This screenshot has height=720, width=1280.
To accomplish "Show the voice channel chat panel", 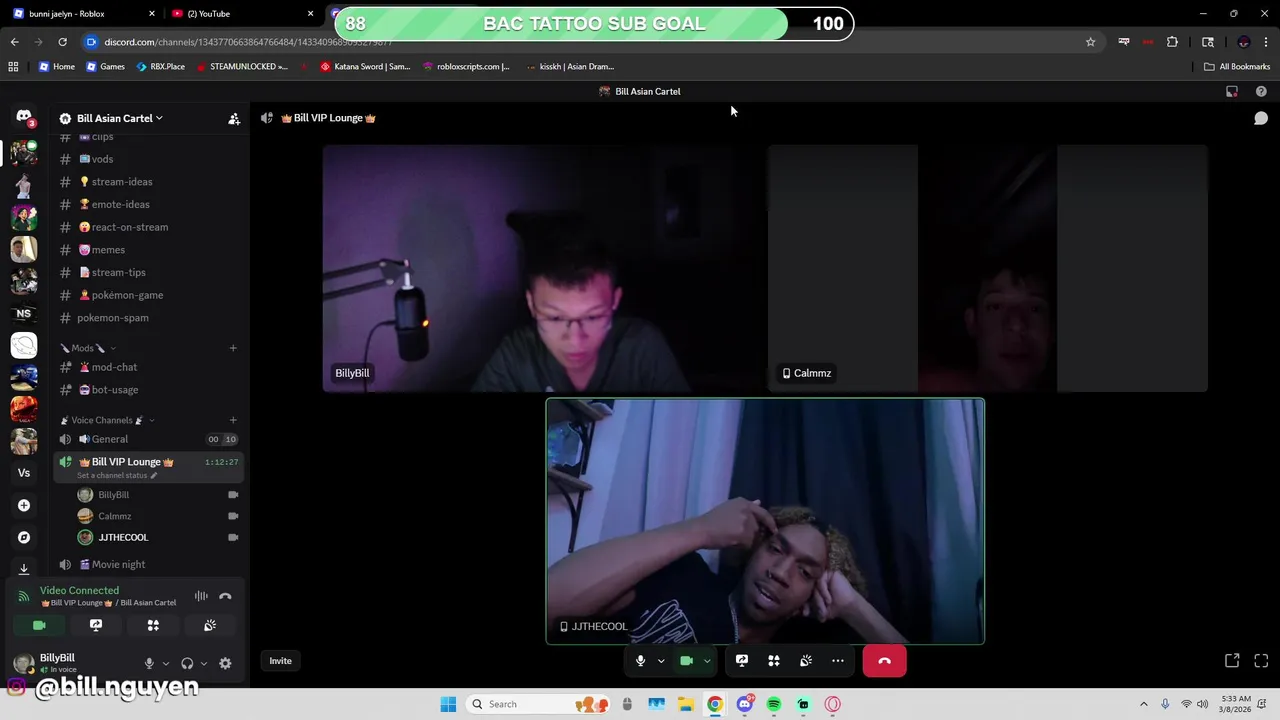I will (1261, 118).
